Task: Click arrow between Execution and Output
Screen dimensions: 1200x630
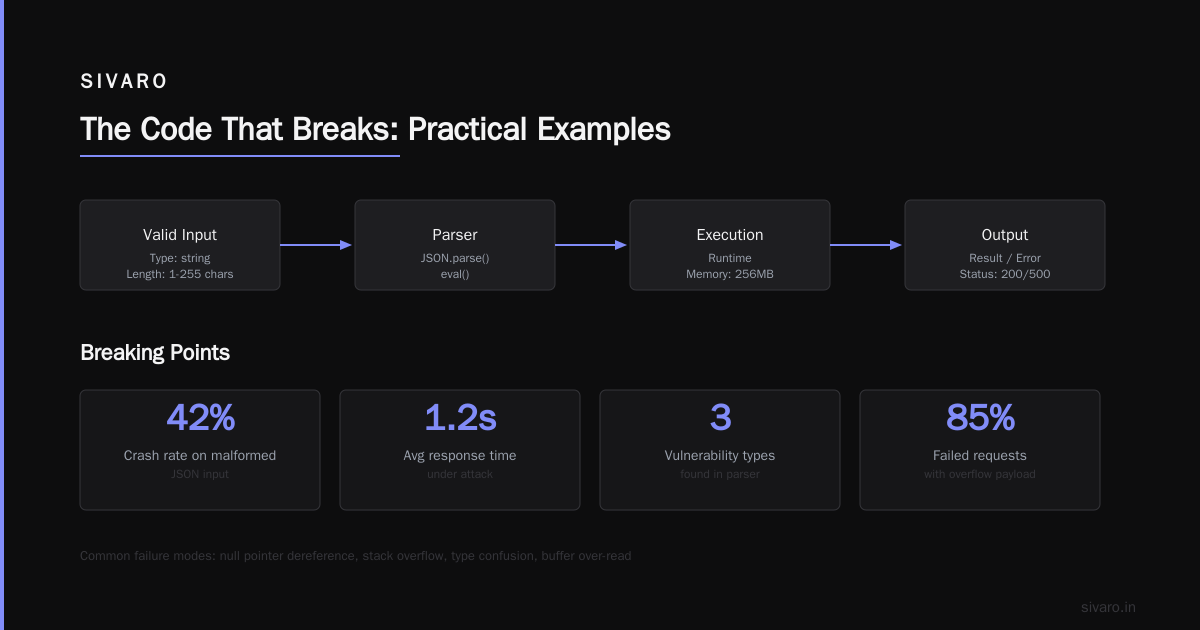Action: click(867, 245)
